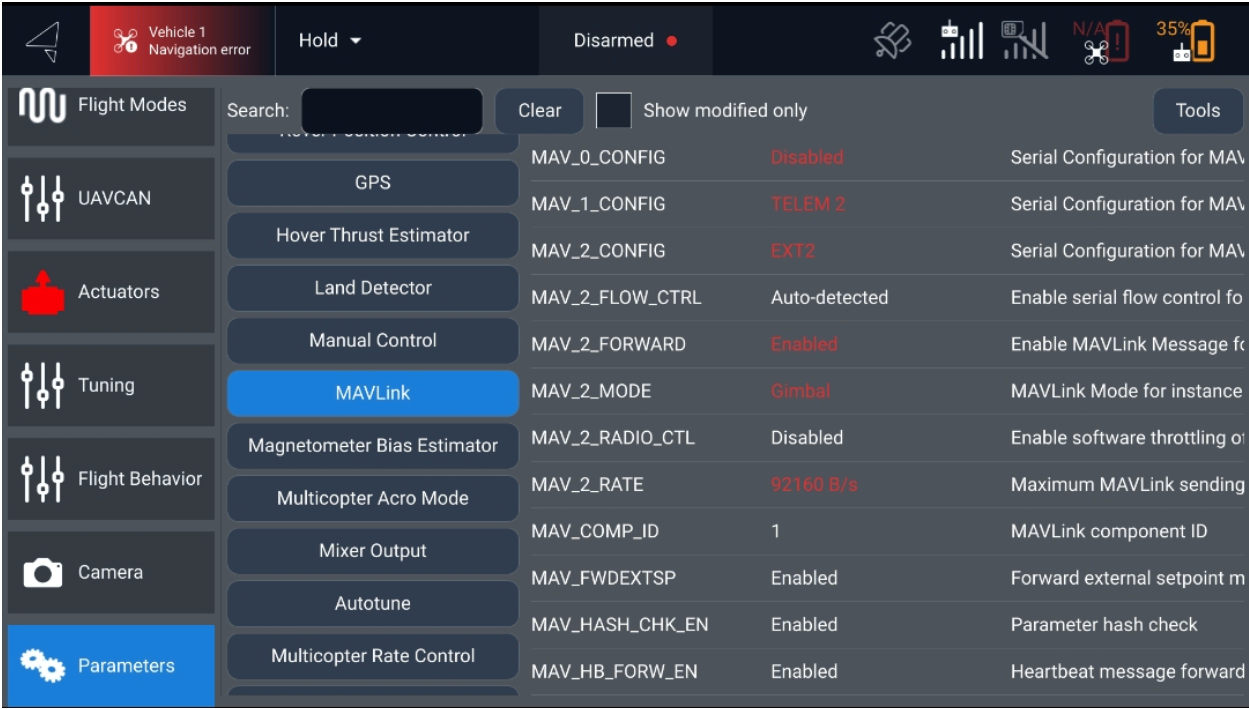Click the parameter Search input field
Image resolution: width=1249 pixels, height=709 pixels.
[x=392, y=111]
